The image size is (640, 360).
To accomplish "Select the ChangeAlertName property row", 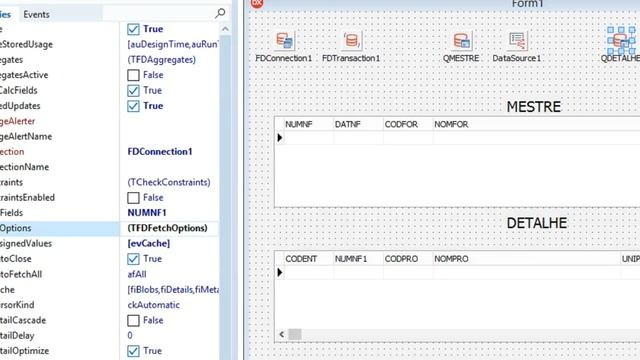I will 60,136.
